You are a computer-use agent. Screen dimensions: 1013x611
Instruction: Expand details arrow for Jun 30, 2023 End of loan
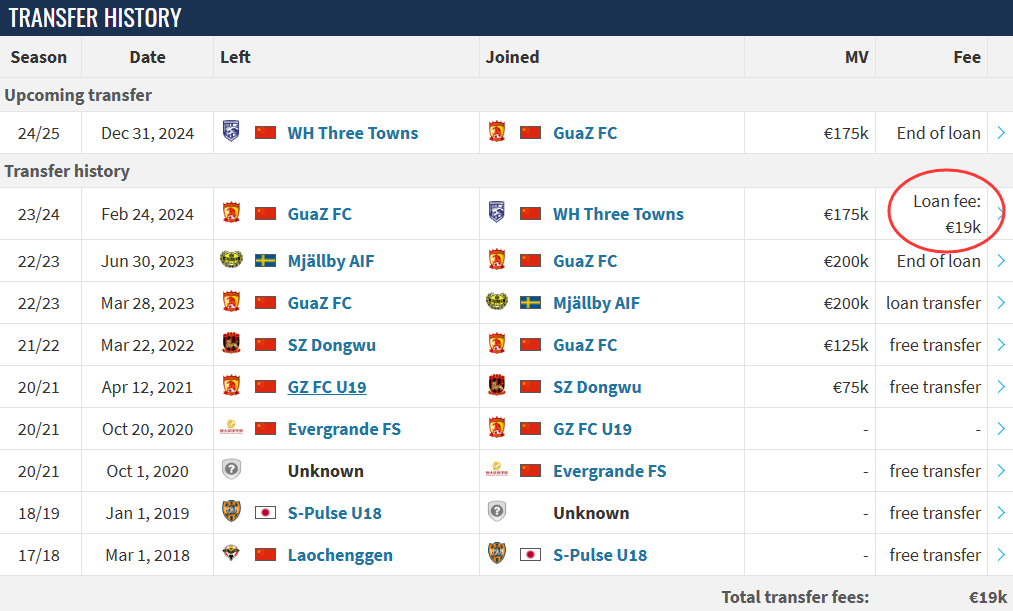(x=1001, y=260)
